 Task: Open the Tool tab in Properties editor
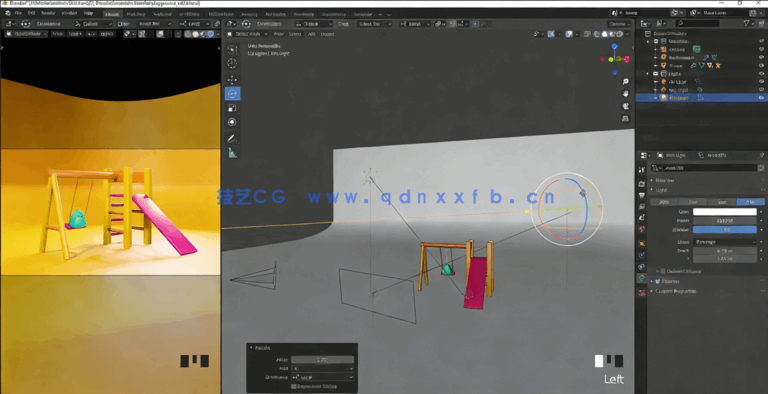pos(642,170)
